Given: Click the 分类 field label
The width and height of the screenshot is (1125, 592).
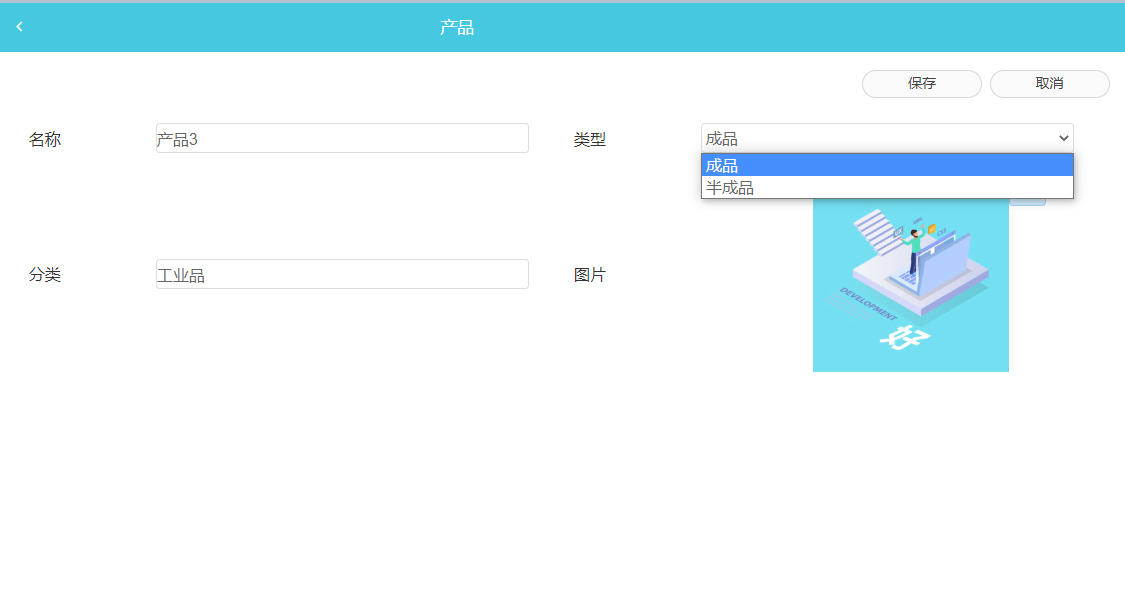Looking at the screenshot, I should click(x=44, y=275).
